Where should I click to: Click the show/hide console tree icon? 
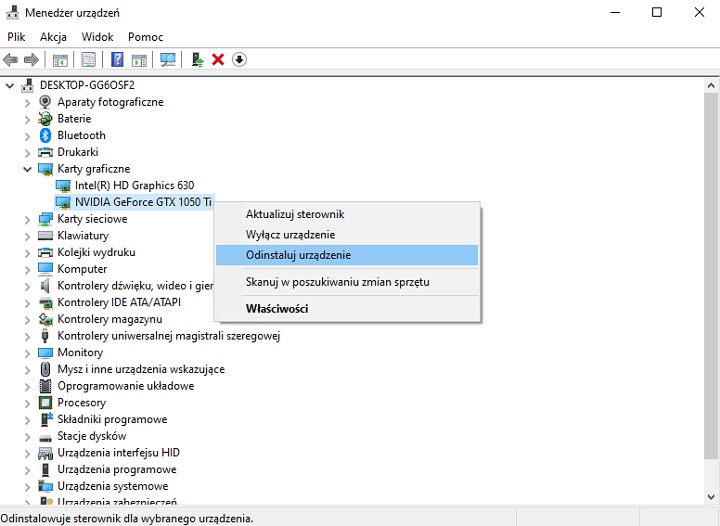(x=60, y=60)
